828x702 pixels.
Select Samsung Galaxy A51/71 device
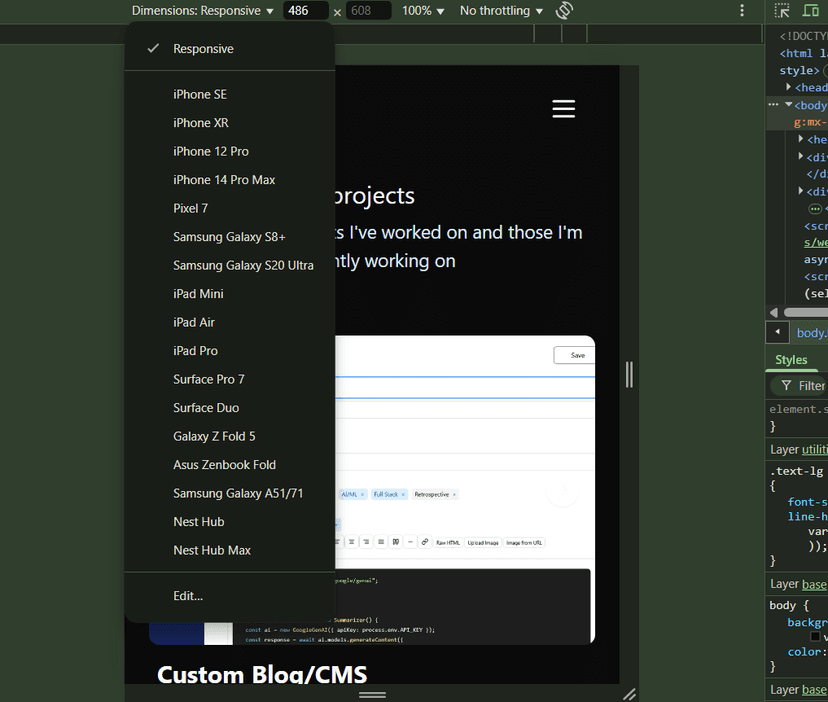[x=230, y=494]
